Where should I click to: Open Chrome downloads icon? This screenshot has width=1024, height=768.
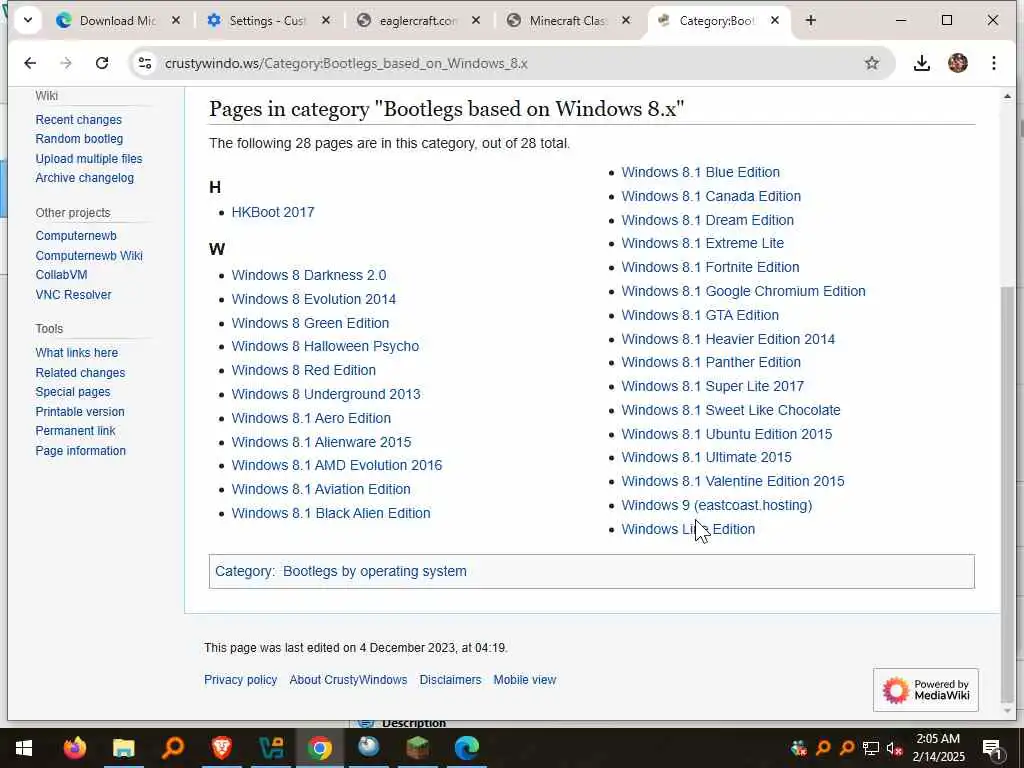[921, 63]
